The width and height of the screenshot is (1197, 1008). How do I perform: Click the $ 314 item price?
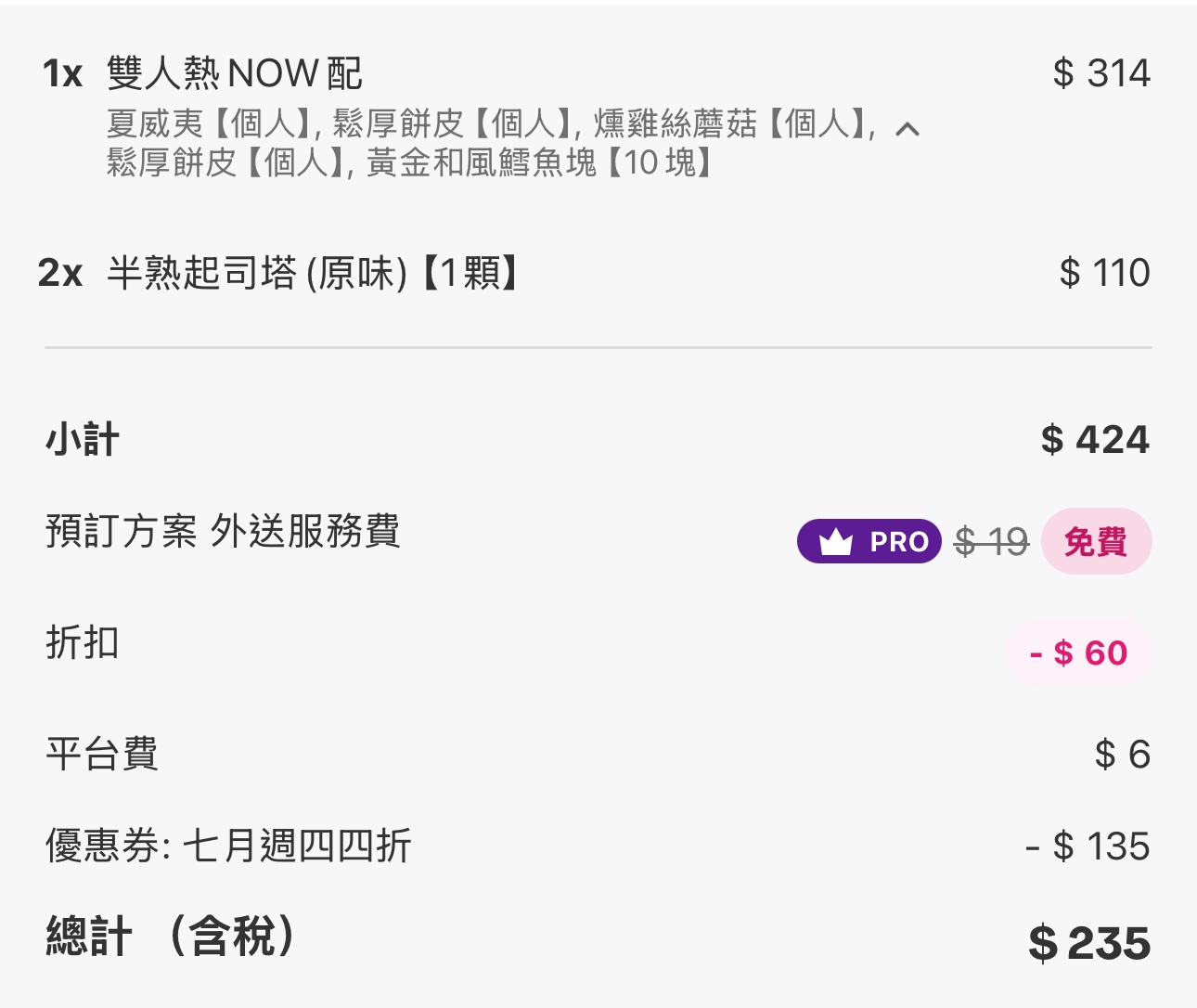pyautogui.click(x=1101, y=73)
